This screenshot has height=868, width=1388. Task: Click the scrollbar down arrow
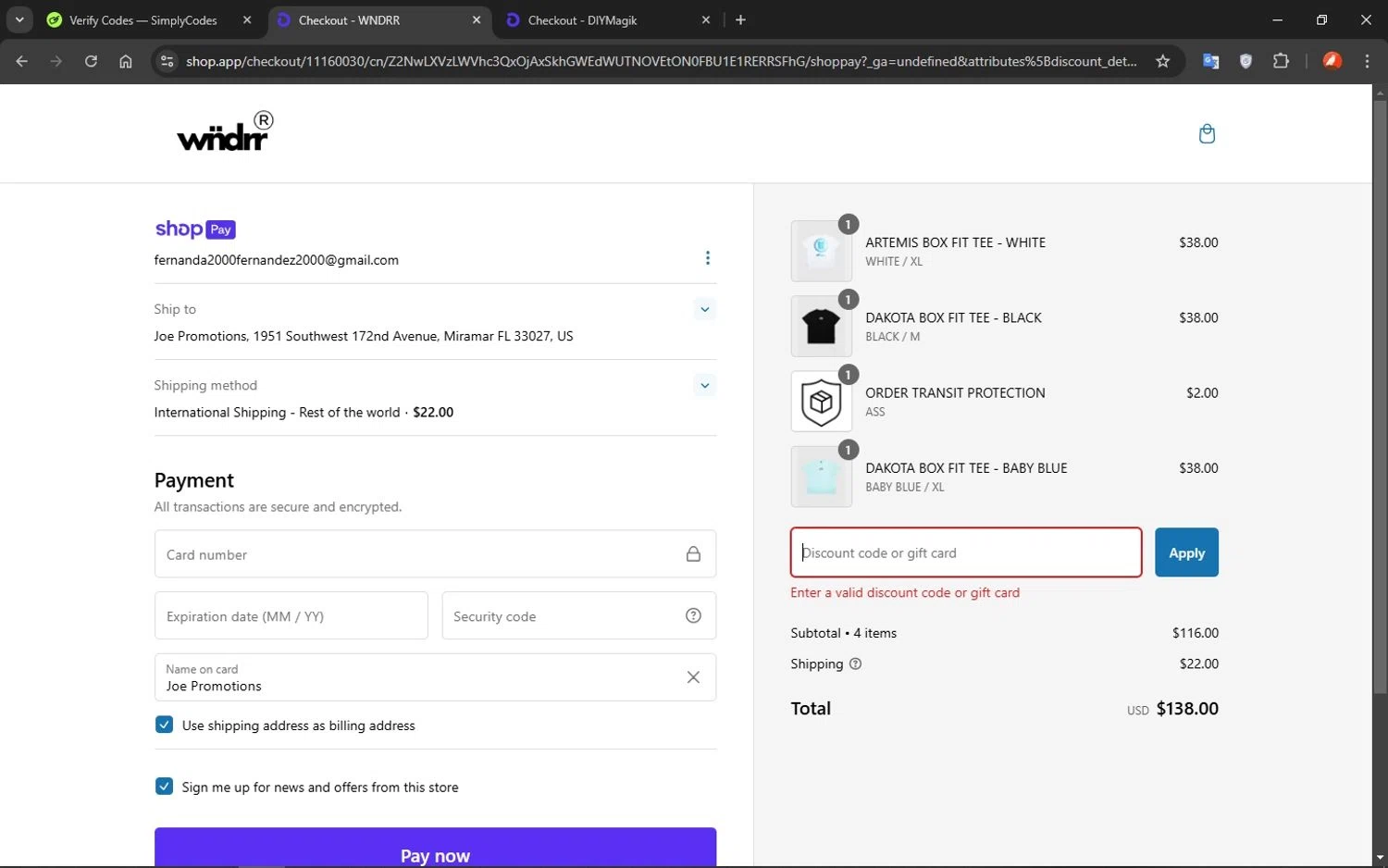[1380, 858]
